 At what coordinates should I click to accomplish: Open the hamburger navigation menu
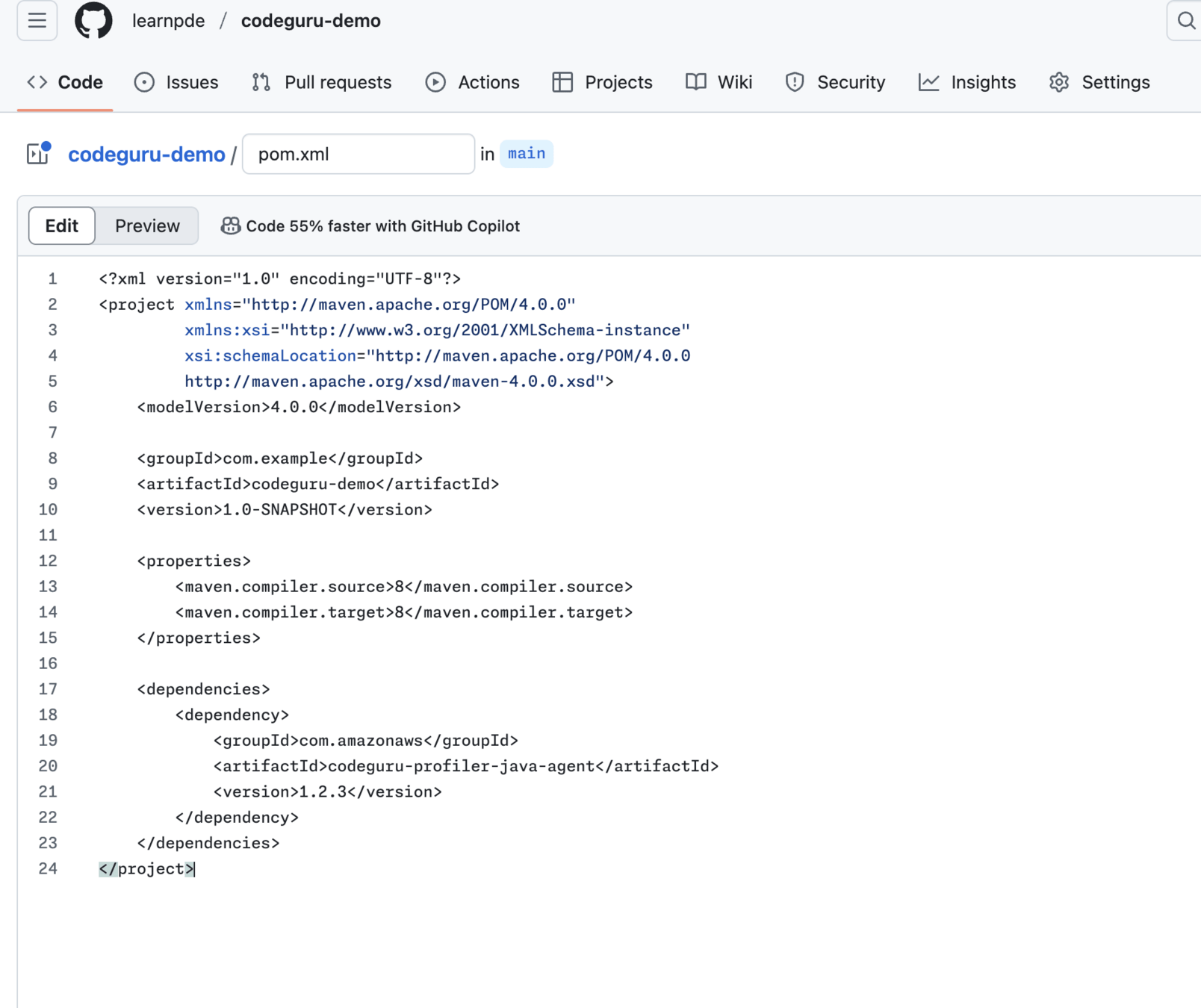click(37, 21)
